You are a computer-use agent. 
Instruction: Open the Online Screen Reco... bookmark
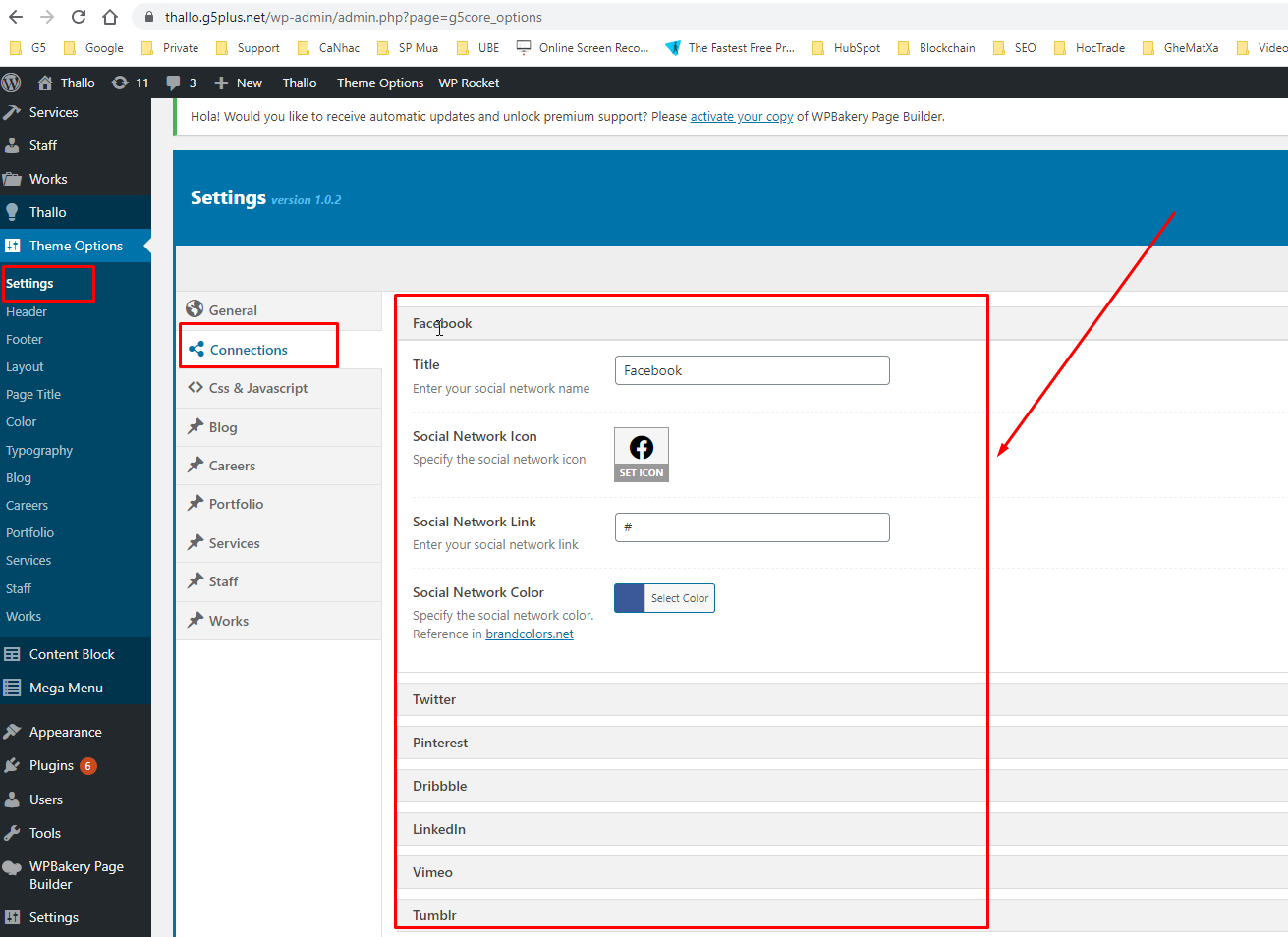583,47
